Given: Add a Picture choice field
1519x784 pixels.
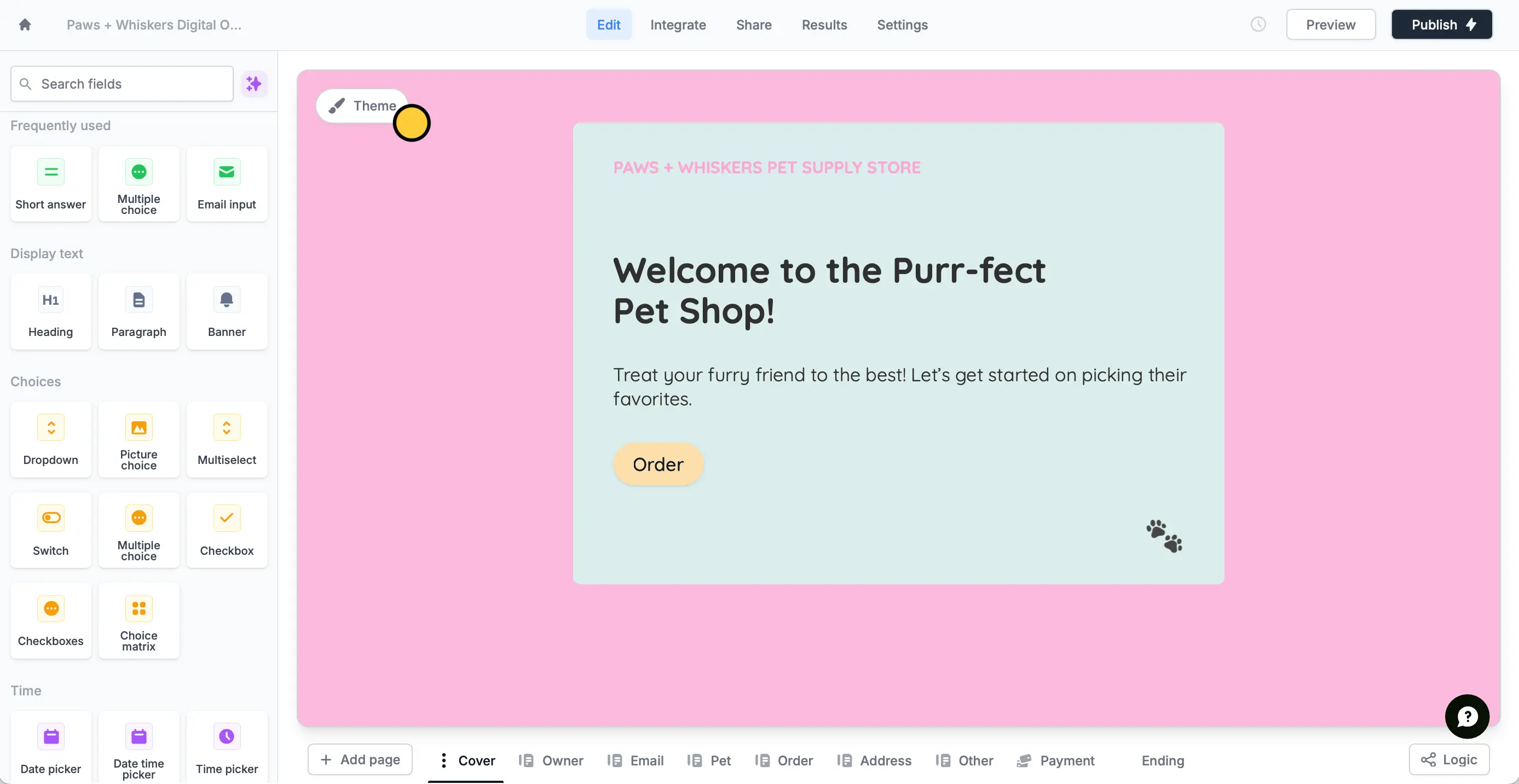Looking at the screenshot, I should pos(138,440).
